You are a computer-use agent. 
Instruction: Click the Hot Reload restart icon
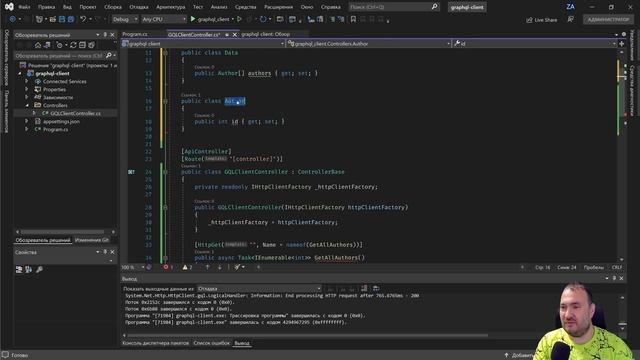[263, 19]
